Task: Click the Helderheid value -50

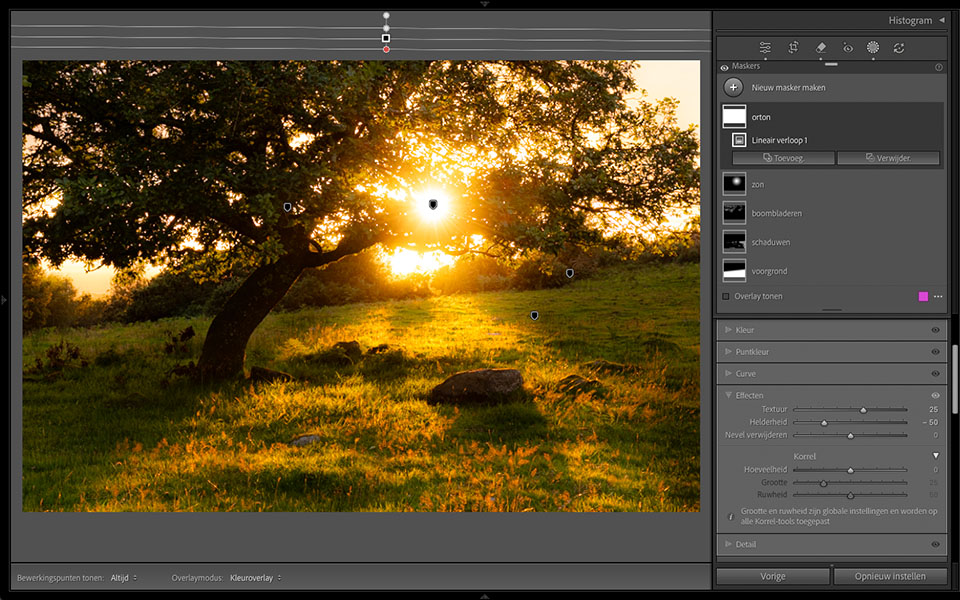Action: [x=931, y=422]
